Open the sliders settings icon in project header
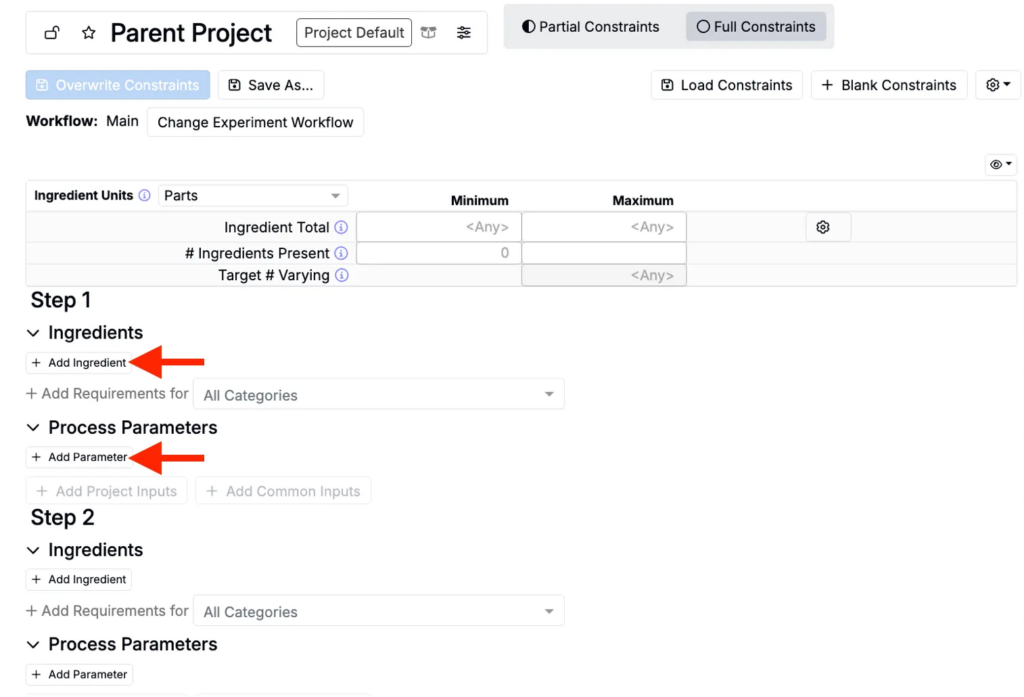The width and height of the screenshot is (1024, 697). [x=464, y=33]
